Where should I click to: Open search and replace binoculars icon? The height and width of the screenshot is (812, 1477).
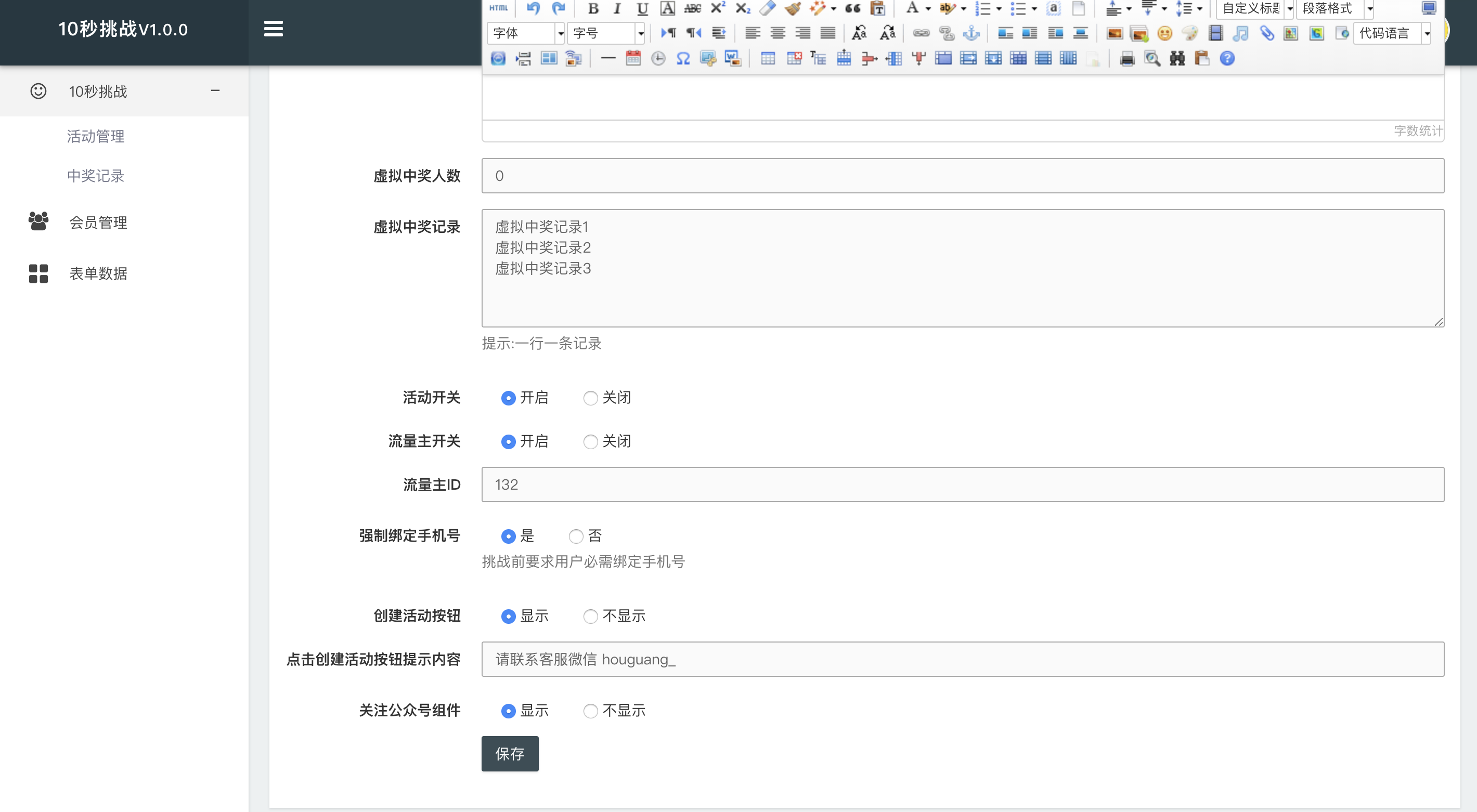click(1177, 58)
